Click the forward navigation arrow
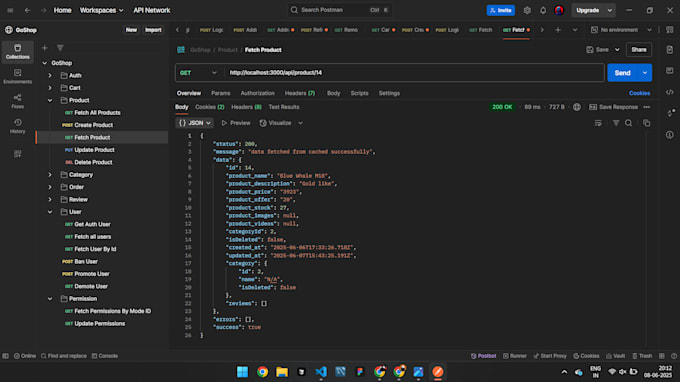 [x=43, y=10]
